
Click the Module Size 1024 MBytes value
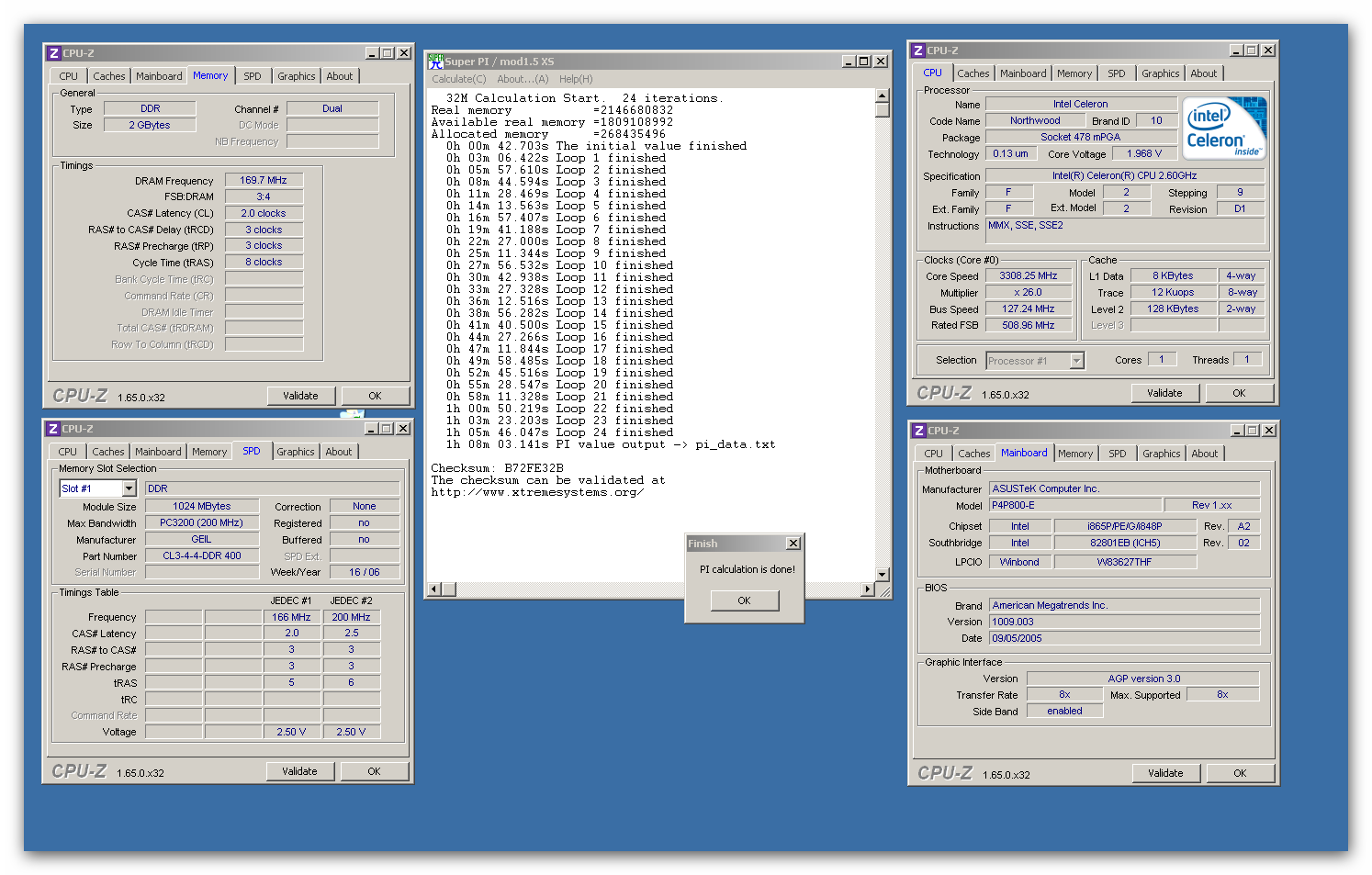click(x=202, y=506)
